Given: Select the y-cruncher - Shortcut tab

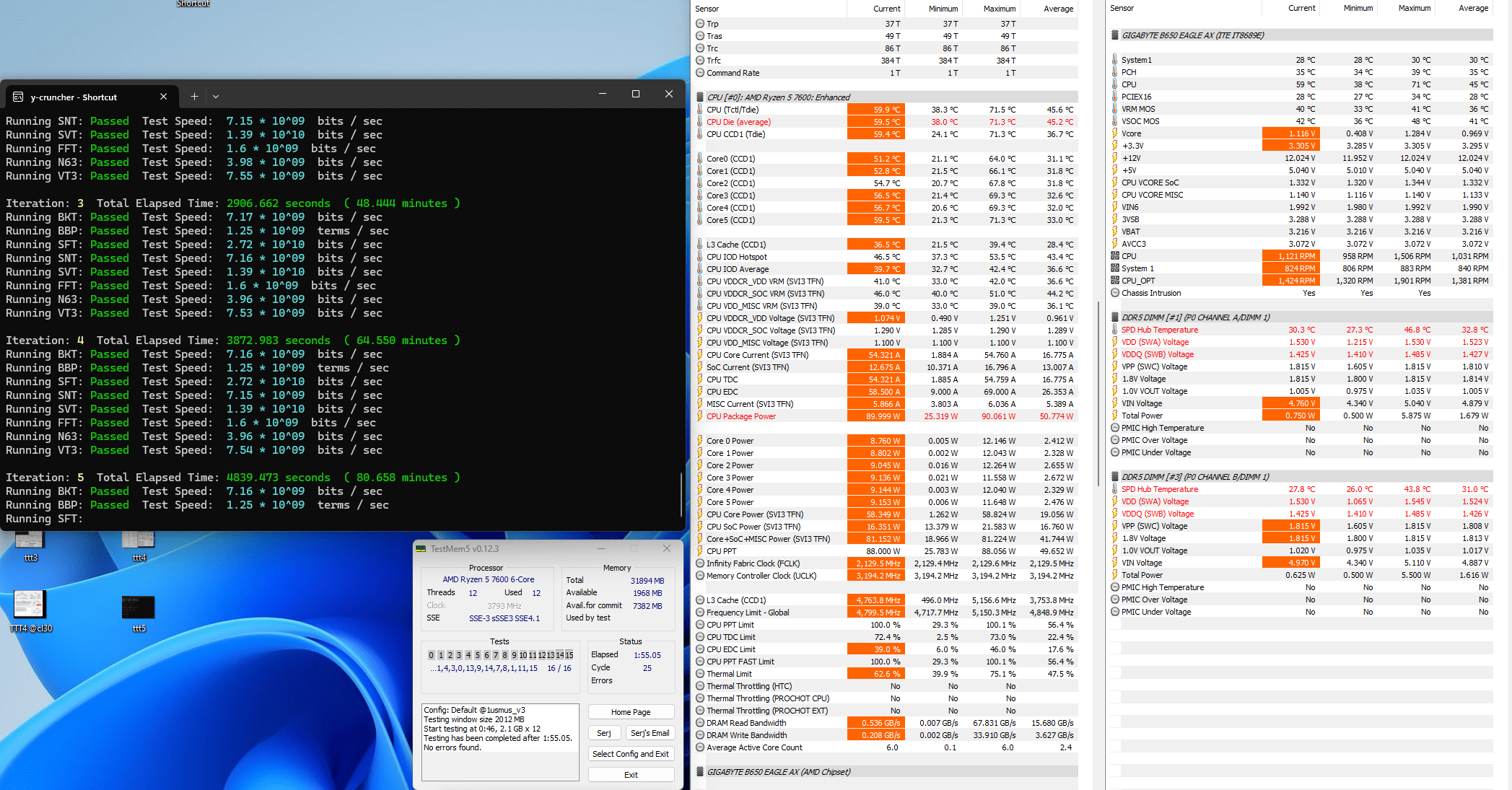Looking at the screenshot, I should [91, 97].
